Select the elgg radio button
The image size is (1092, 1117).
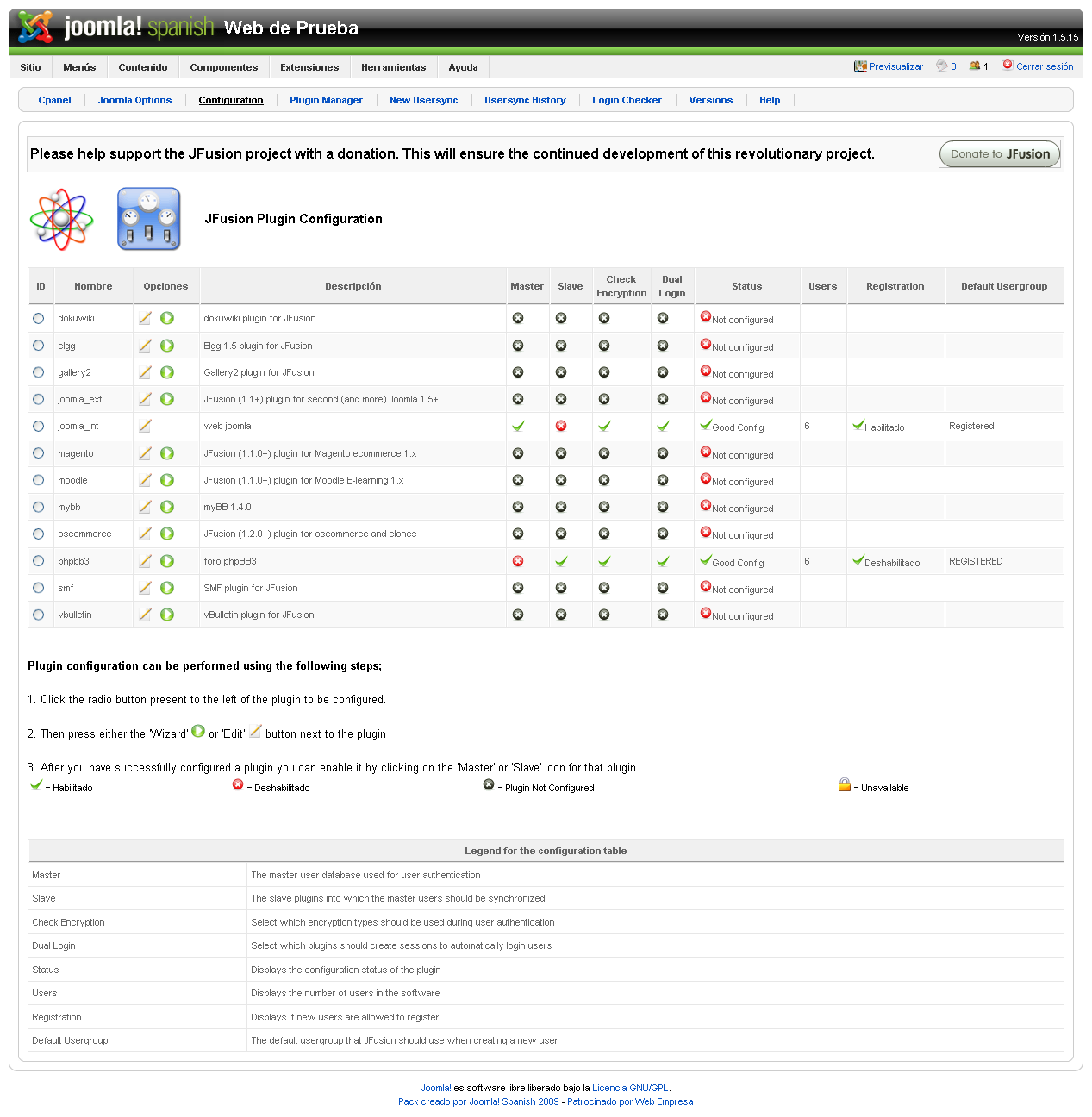(38, 346)
